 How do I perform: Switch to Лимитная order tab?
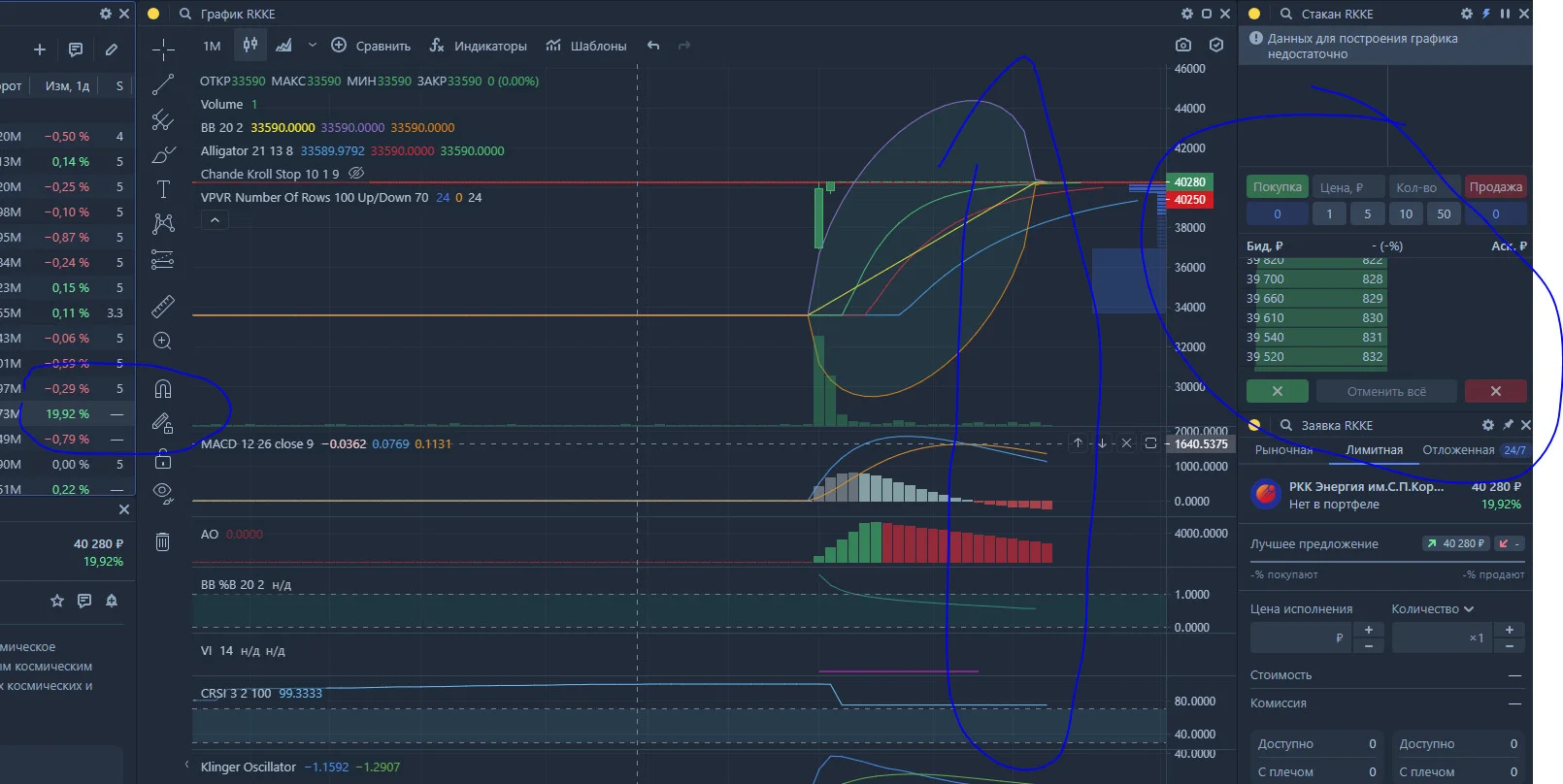[x=1374, y=450]
